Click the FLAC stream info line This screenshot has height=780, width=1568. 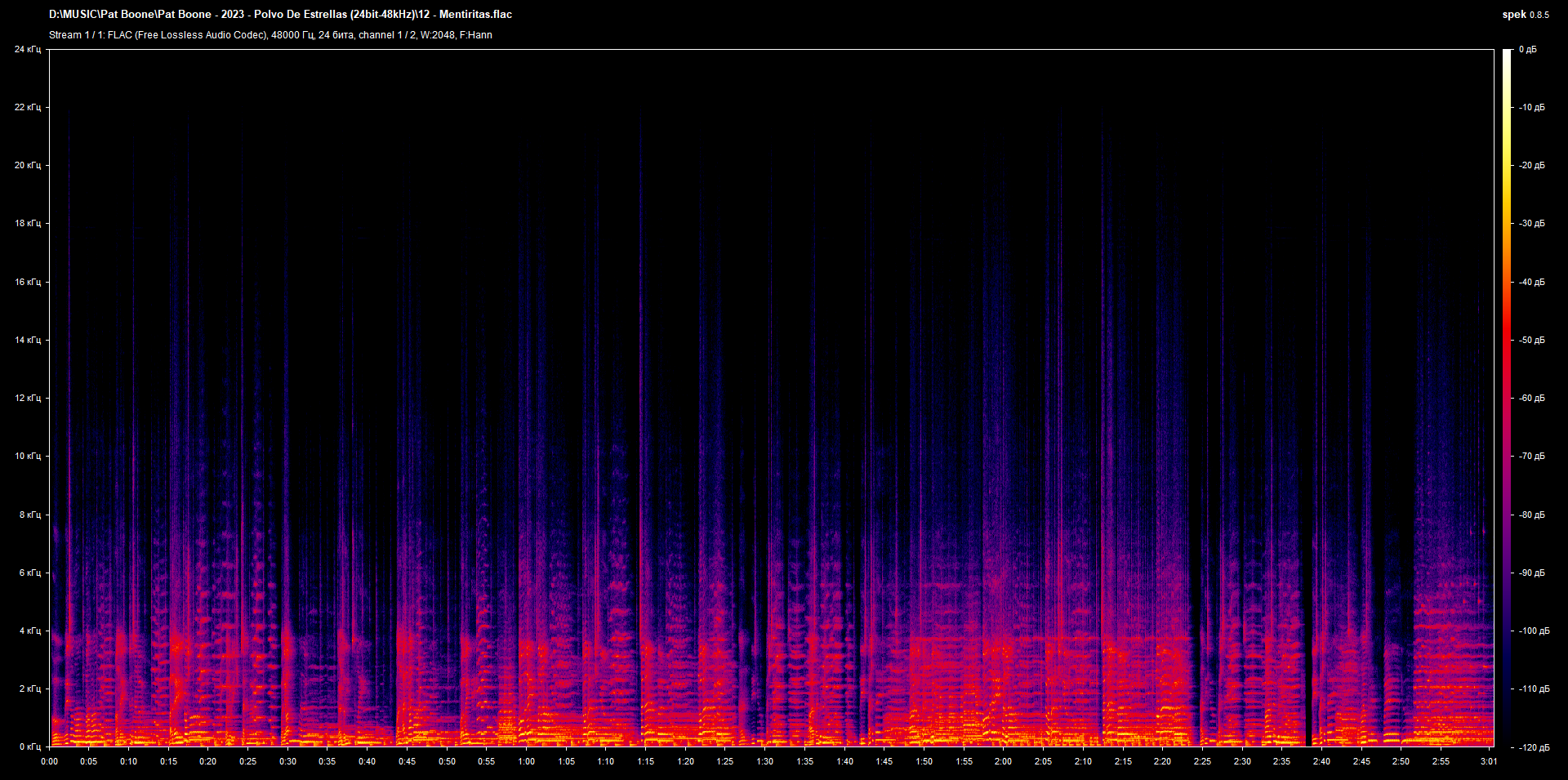click(x=270, y=35)
